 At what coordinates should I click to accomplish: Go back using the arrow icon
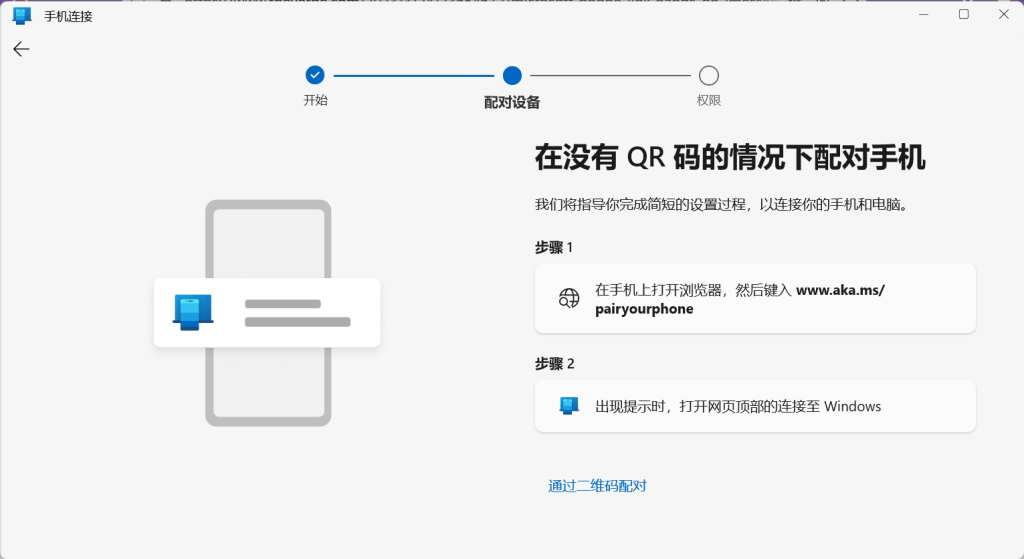click(21, 49)
